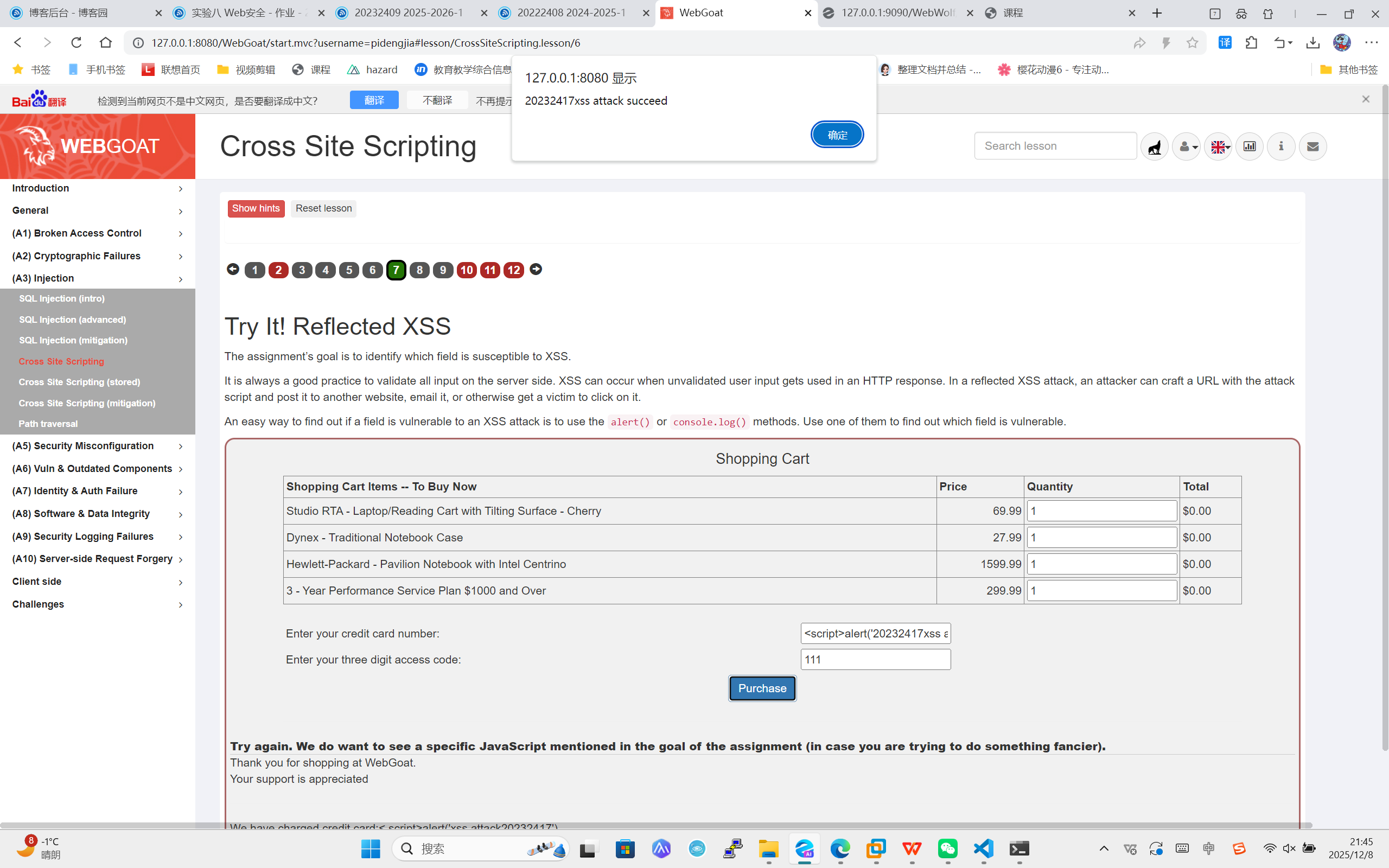Go to next lesson page arrow

[536, 269]
